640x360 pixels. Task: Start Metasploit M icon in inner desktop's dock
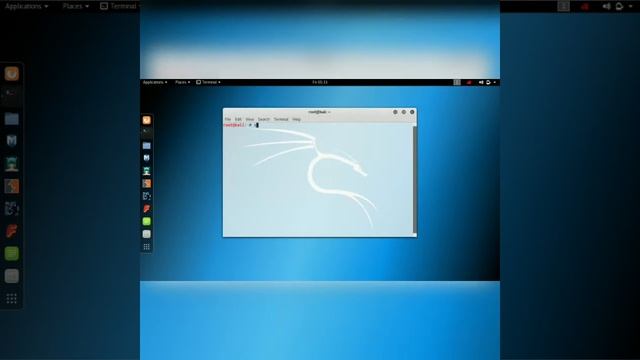point(147,158)
